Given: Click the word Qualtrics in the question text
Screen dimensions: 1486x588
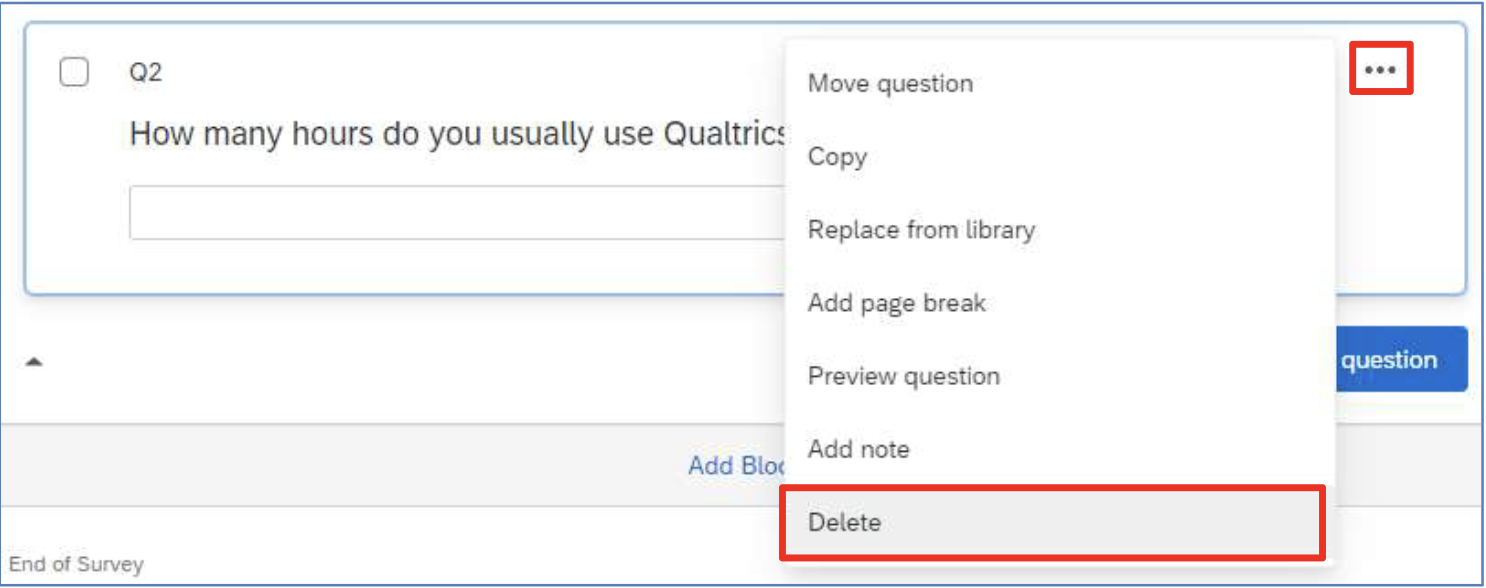Looking at the screenshot, I should click(725, 134).
